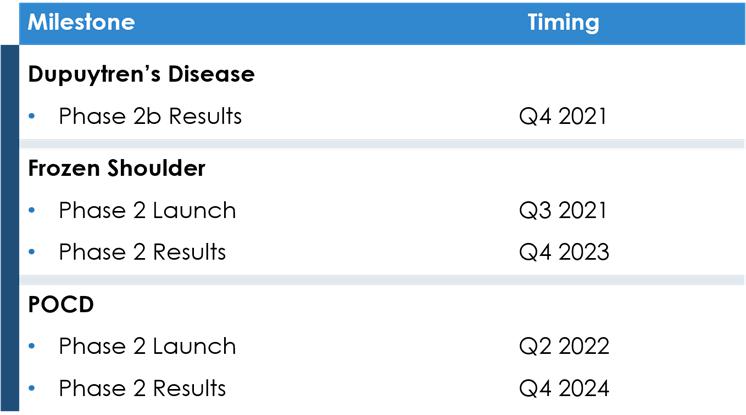Click the Timing column header

click(x=563, y=23)
